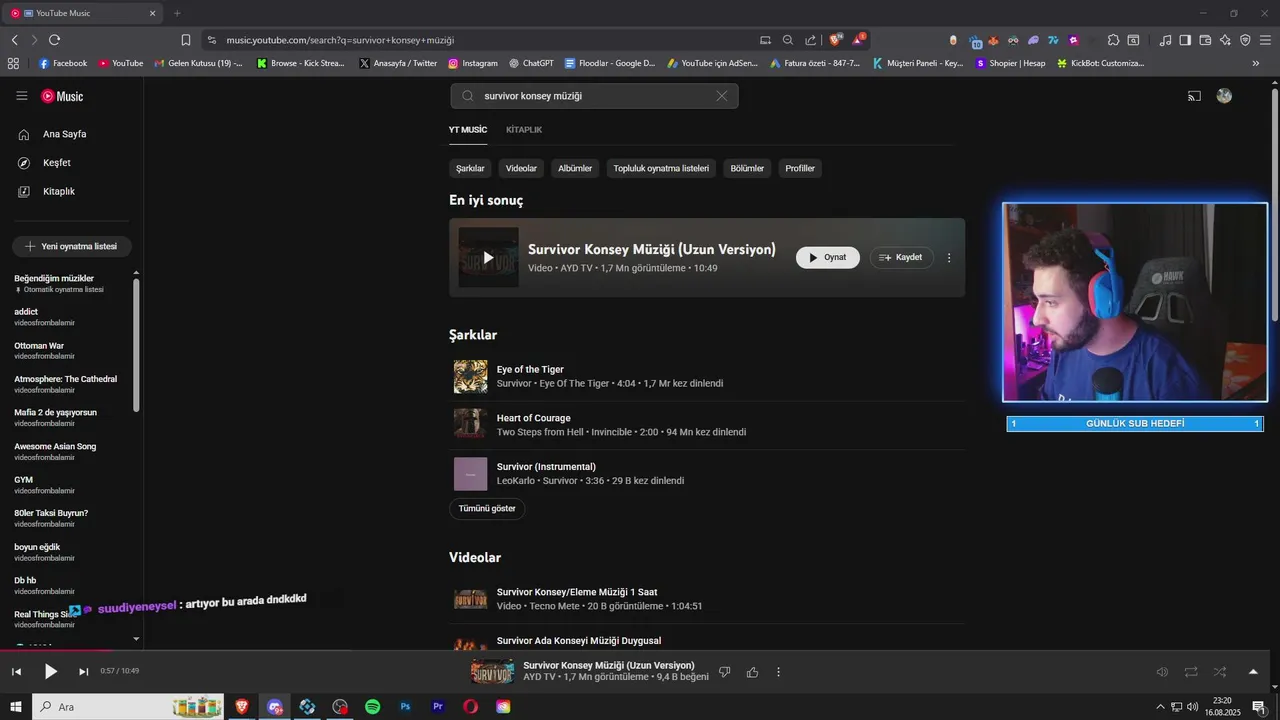Open the Ottoman War playlist
The width and height of the screenshot is (1280, 720).
point(39,346)
